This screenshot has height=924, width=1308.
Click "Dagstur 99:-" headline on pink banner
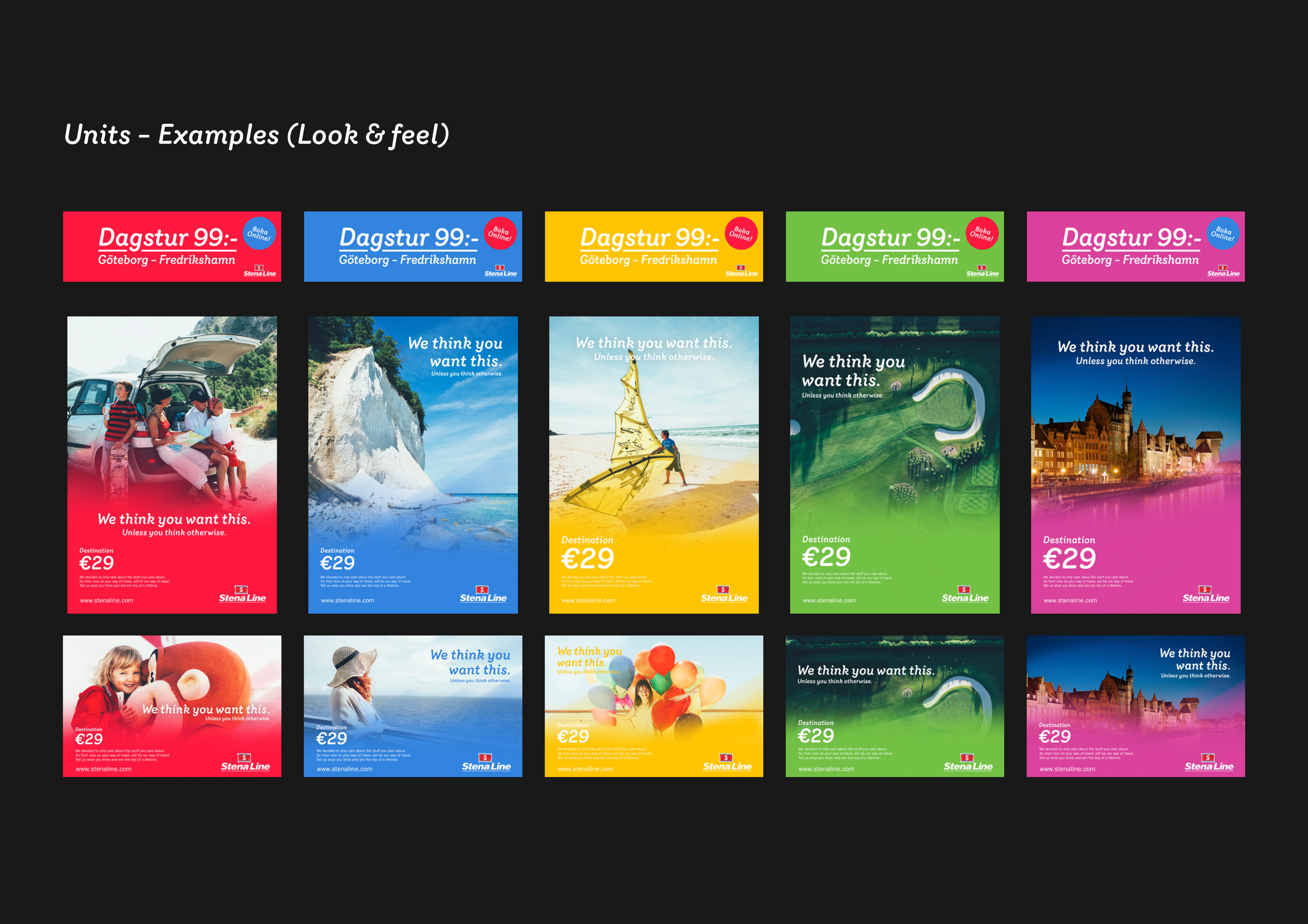point(1131,238)
